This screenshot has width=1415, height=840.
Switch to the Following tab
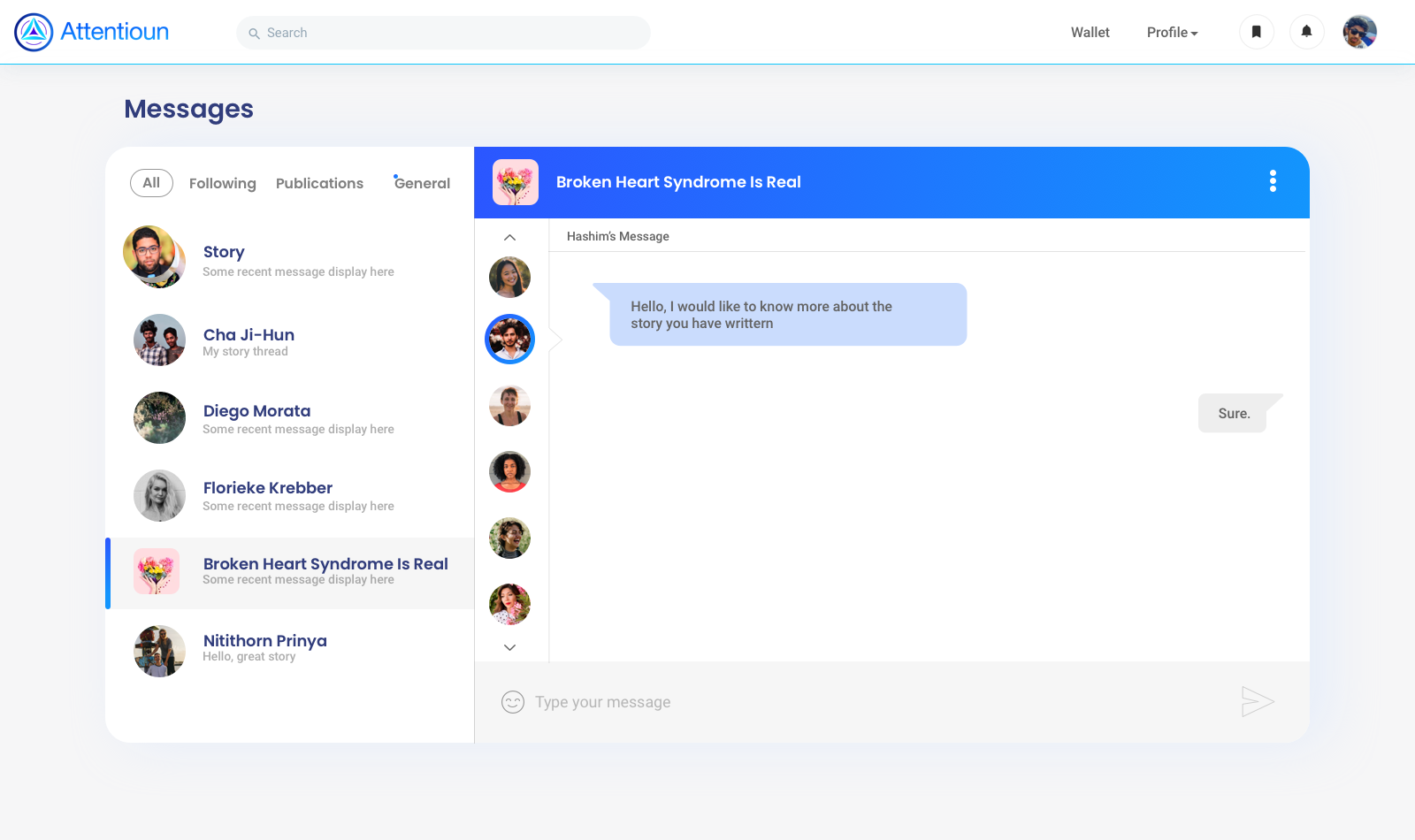[222, 183]
